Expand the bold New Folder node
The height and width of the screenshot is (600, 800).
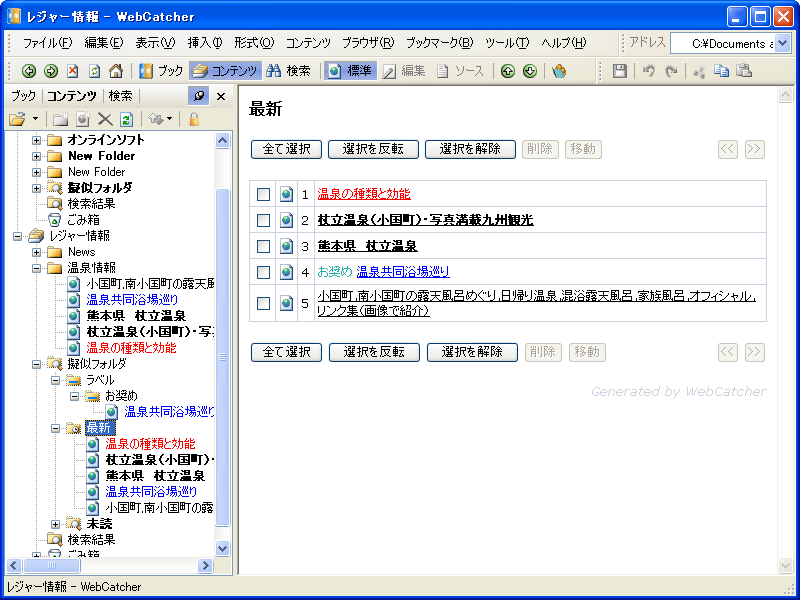pyautogui.click(x=36, y=156)
